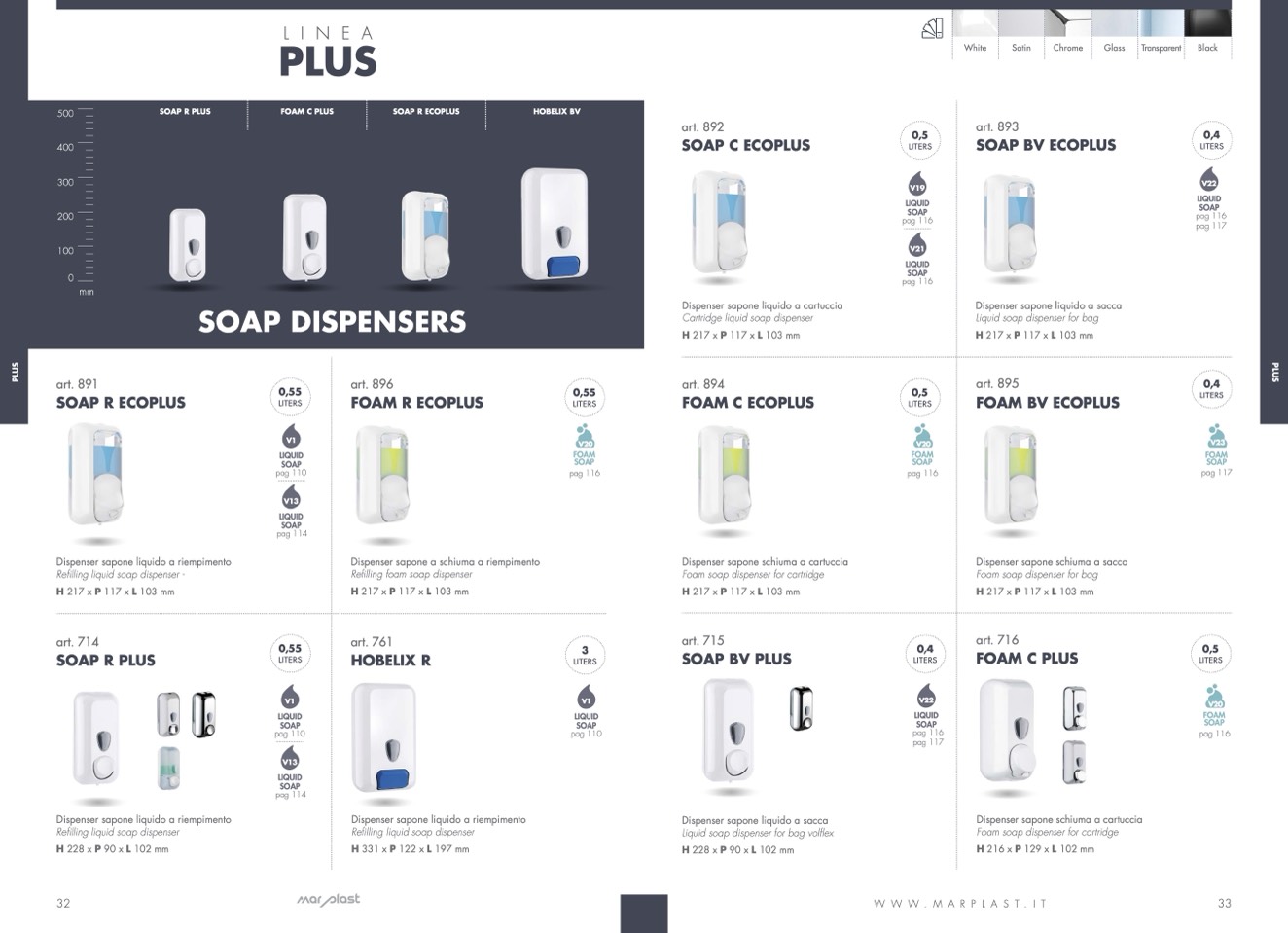Click the 3 liters badge for Hobelix R
This screenshot has height=933, width=1288.
(585, 655)
